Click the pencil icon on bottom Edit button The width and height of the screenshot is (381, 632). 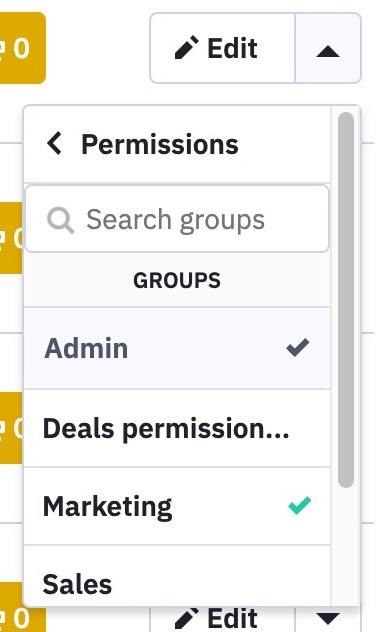(186, 620)
